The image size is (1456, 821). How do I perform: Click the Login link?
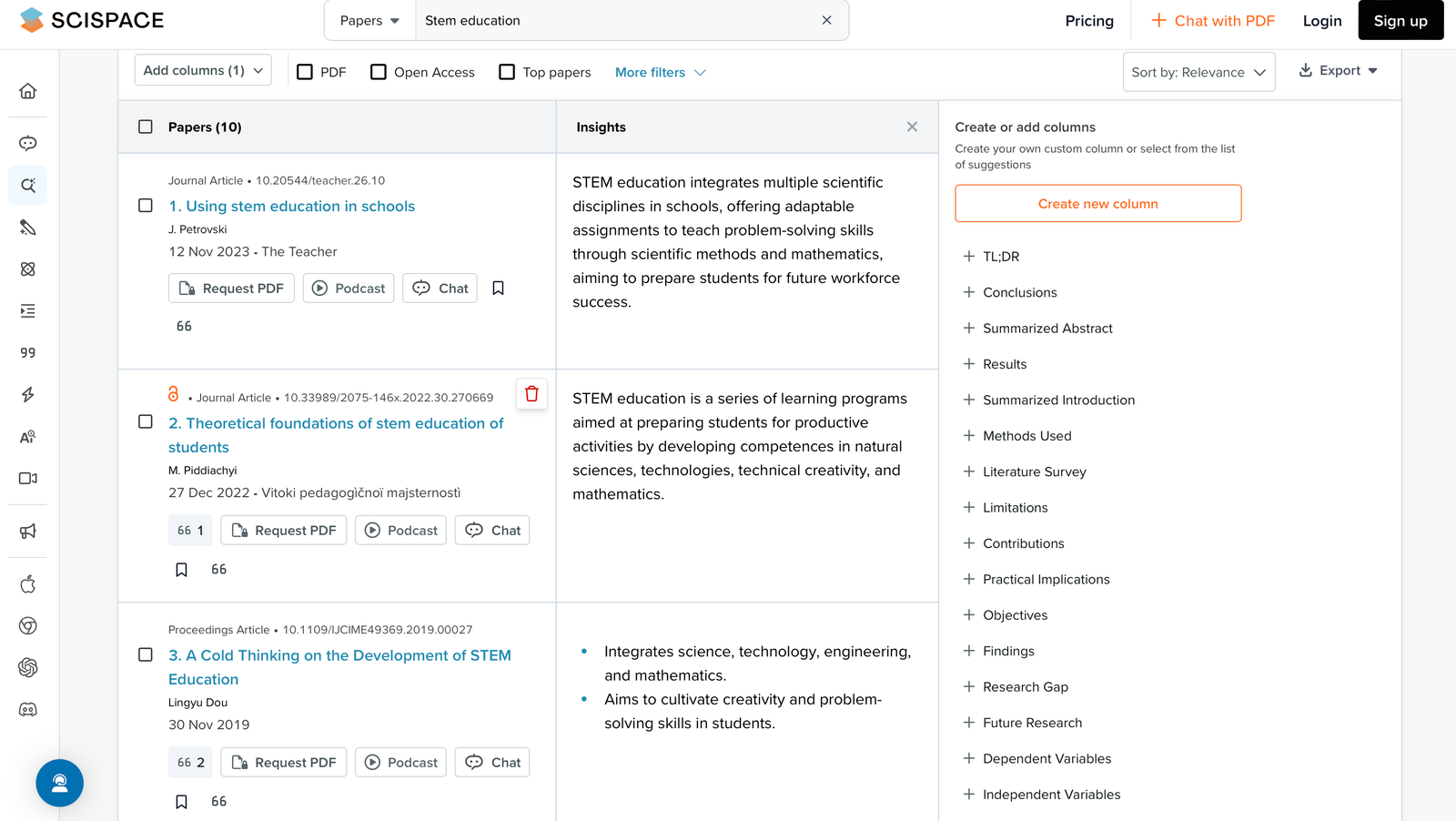click(x=1322, y=20)
